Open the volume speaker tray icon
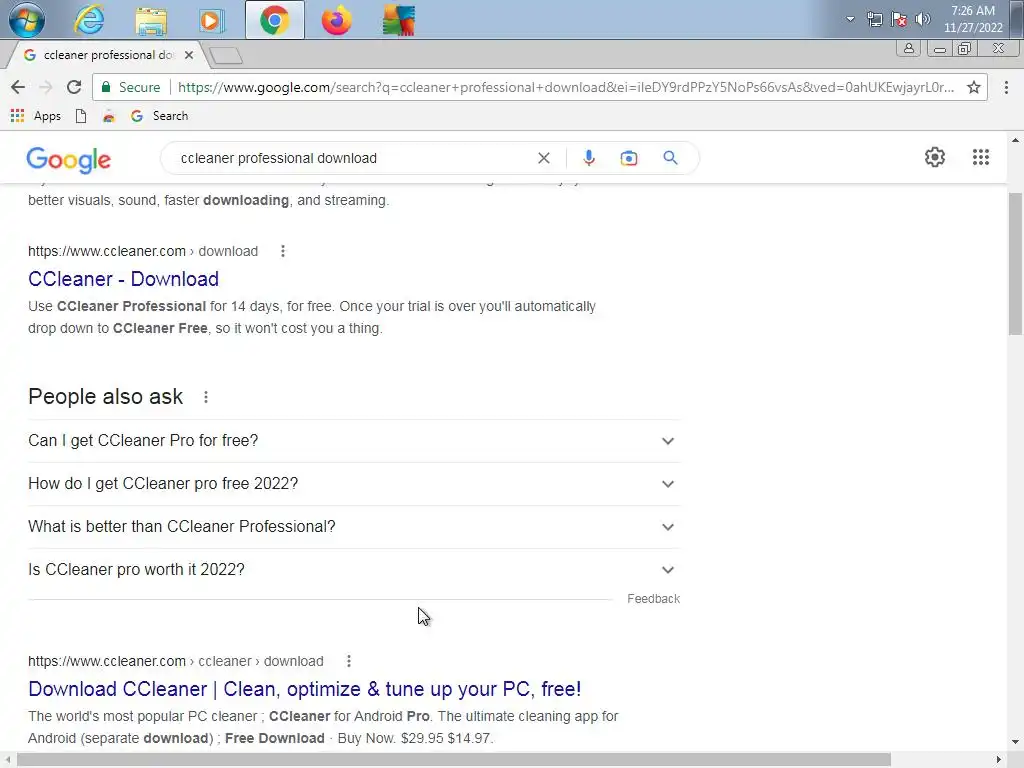 click(922, 19)
